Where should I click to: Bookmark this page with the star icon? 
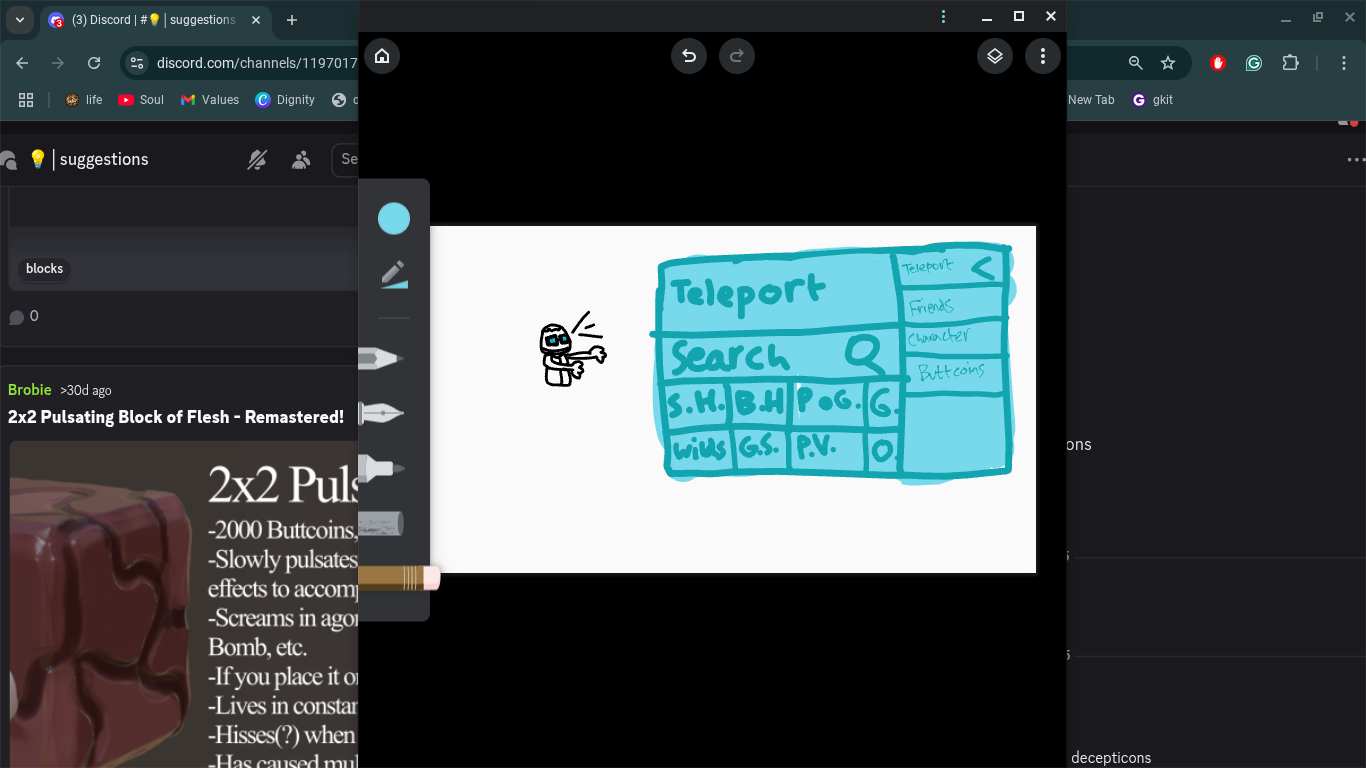pyautogui.click(x=1168, y=63)
